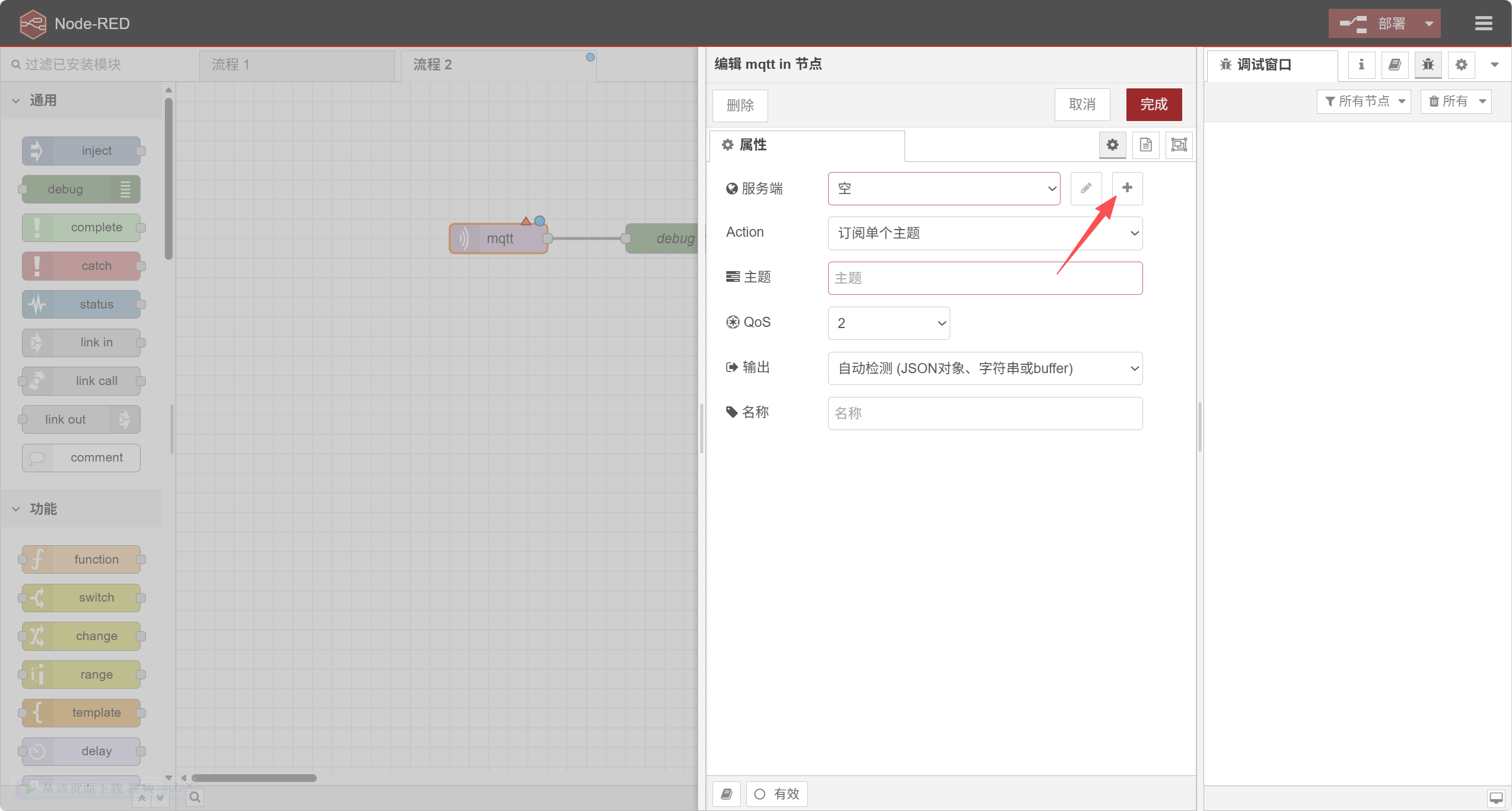The image size is (1512, 811).
Task: Click the 删除 delete button
Action: [x=739, y=106]
